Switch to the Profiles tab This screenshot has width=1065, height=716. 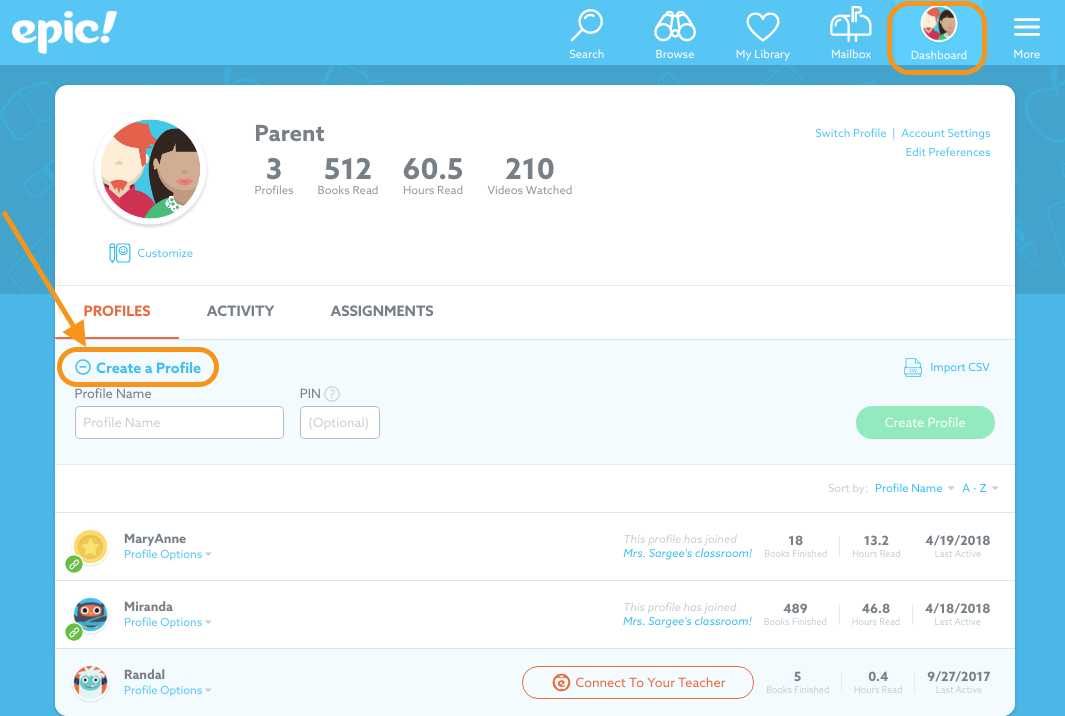[x=117, y=311]
